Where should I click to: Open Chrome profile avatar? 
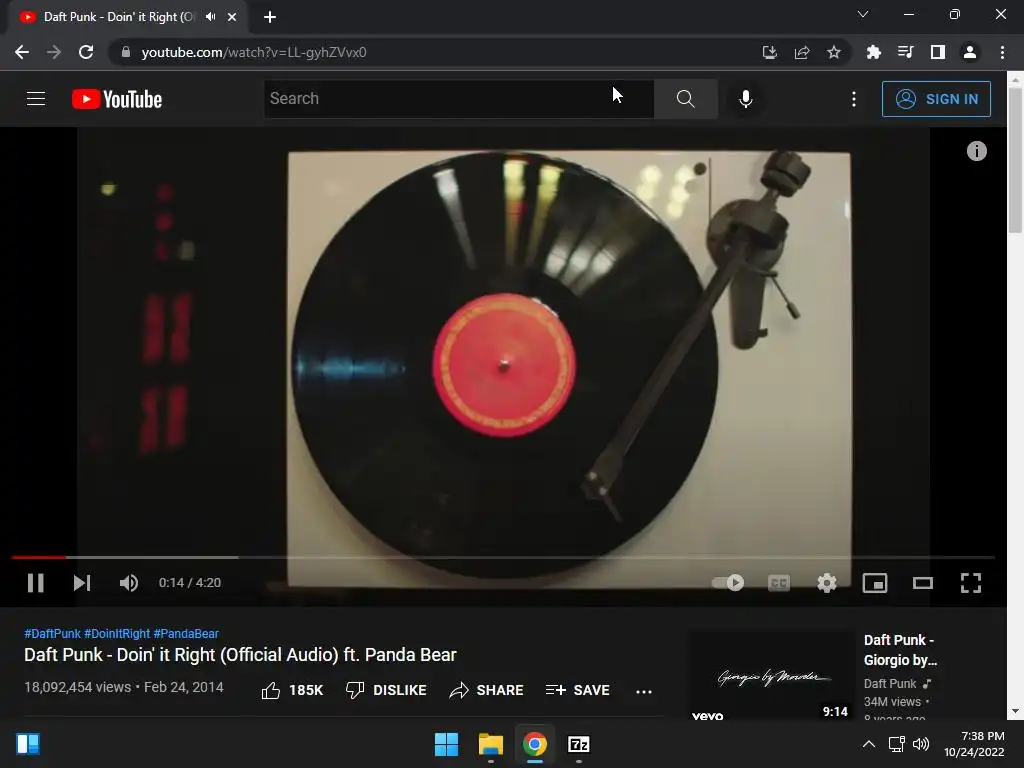pyautogui.click(x=970, y=52)
